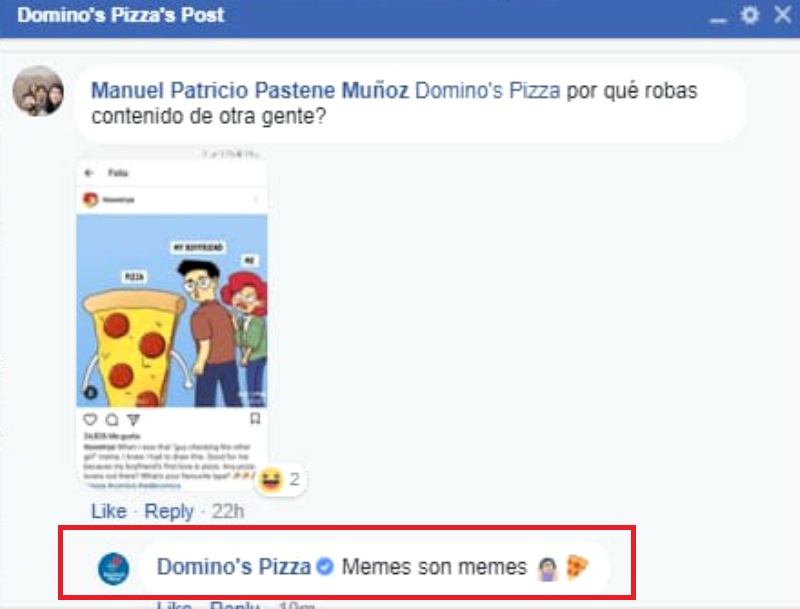Open the laughing reaction emoji counter
The width and height of the screenshot is (800, 609).
281,479
